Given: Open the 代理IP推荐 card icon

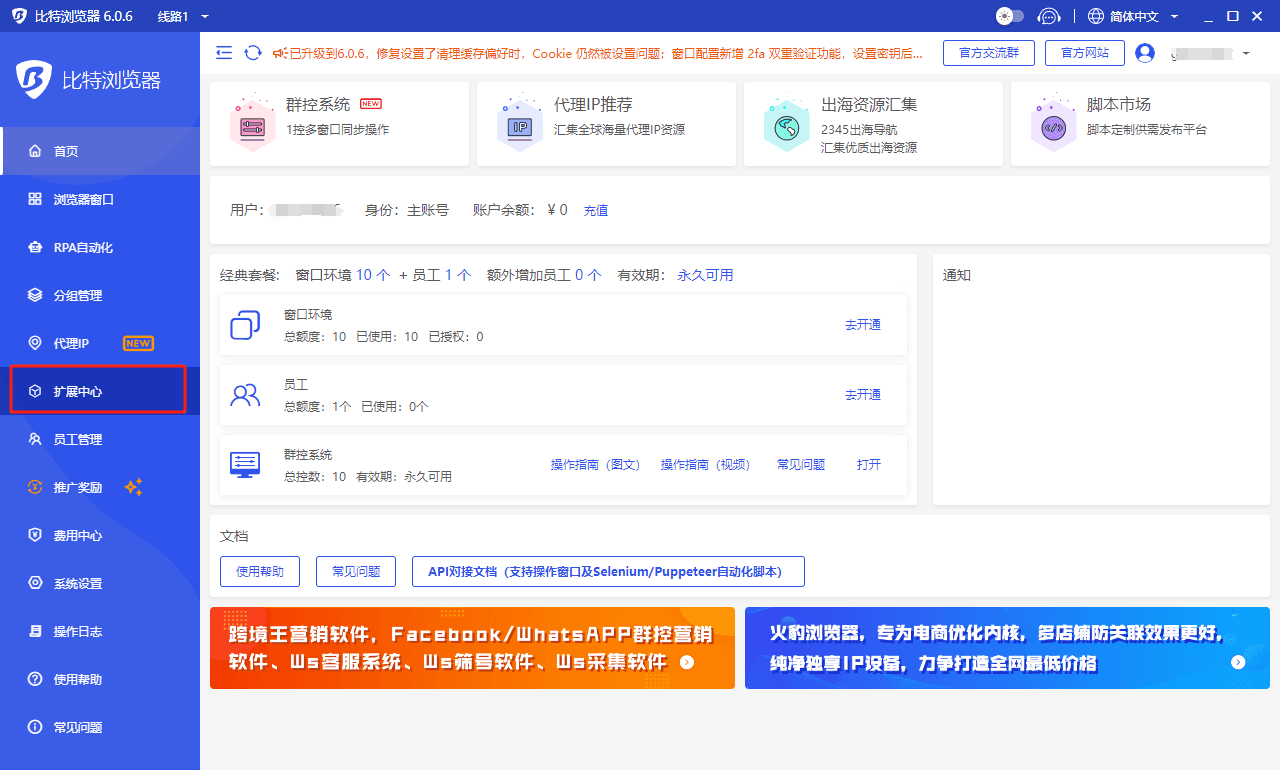Looking at the screenshot, I should pyautogui.click(x=520, y=123).
